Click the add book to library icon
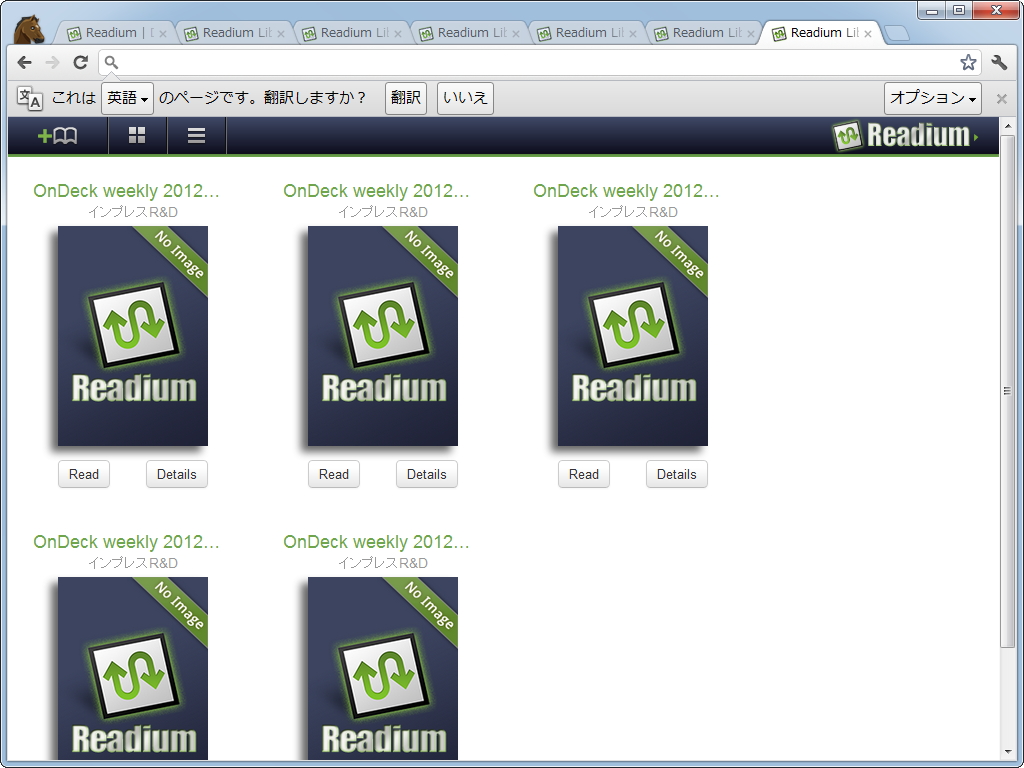 [57, 136]
